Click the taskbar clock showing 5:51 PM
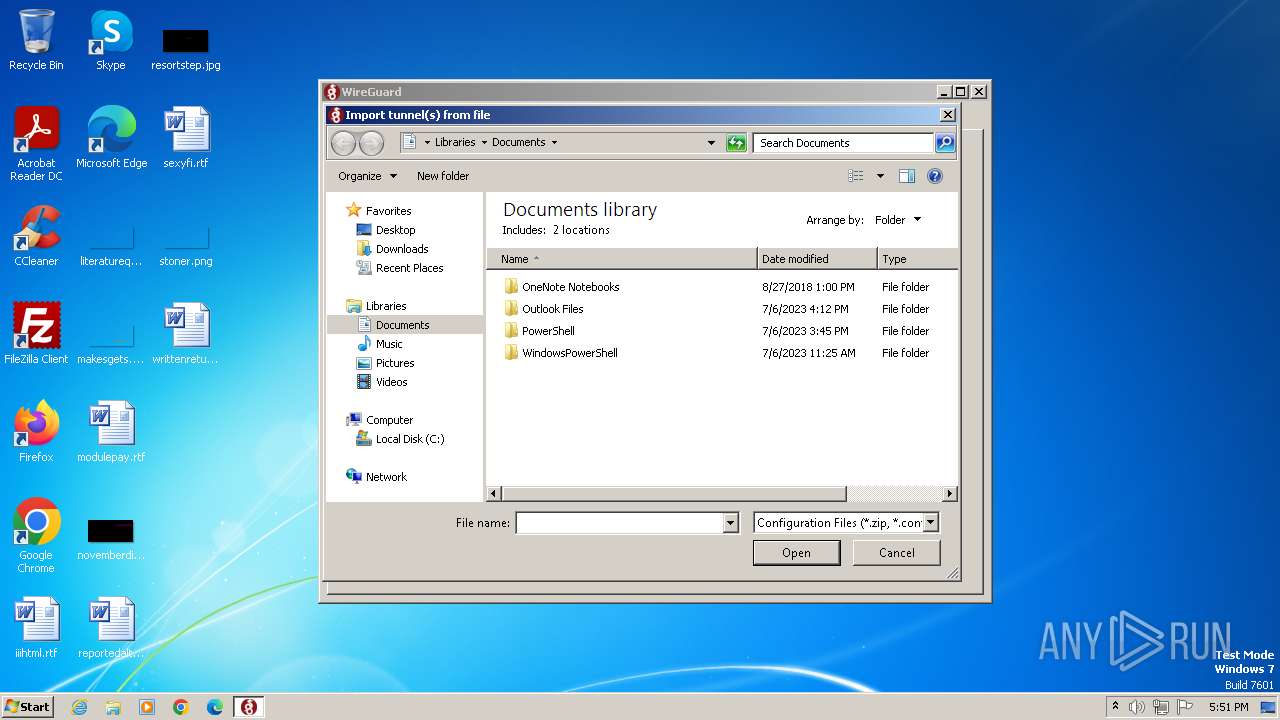The image size is (1280, 720). click(1228, 707)
